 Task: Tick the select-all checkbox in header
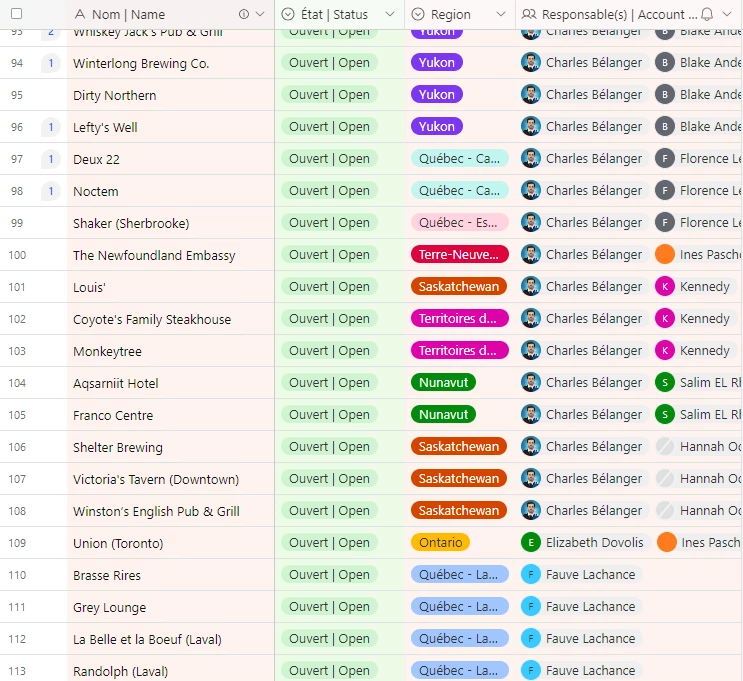pos(17,14)
